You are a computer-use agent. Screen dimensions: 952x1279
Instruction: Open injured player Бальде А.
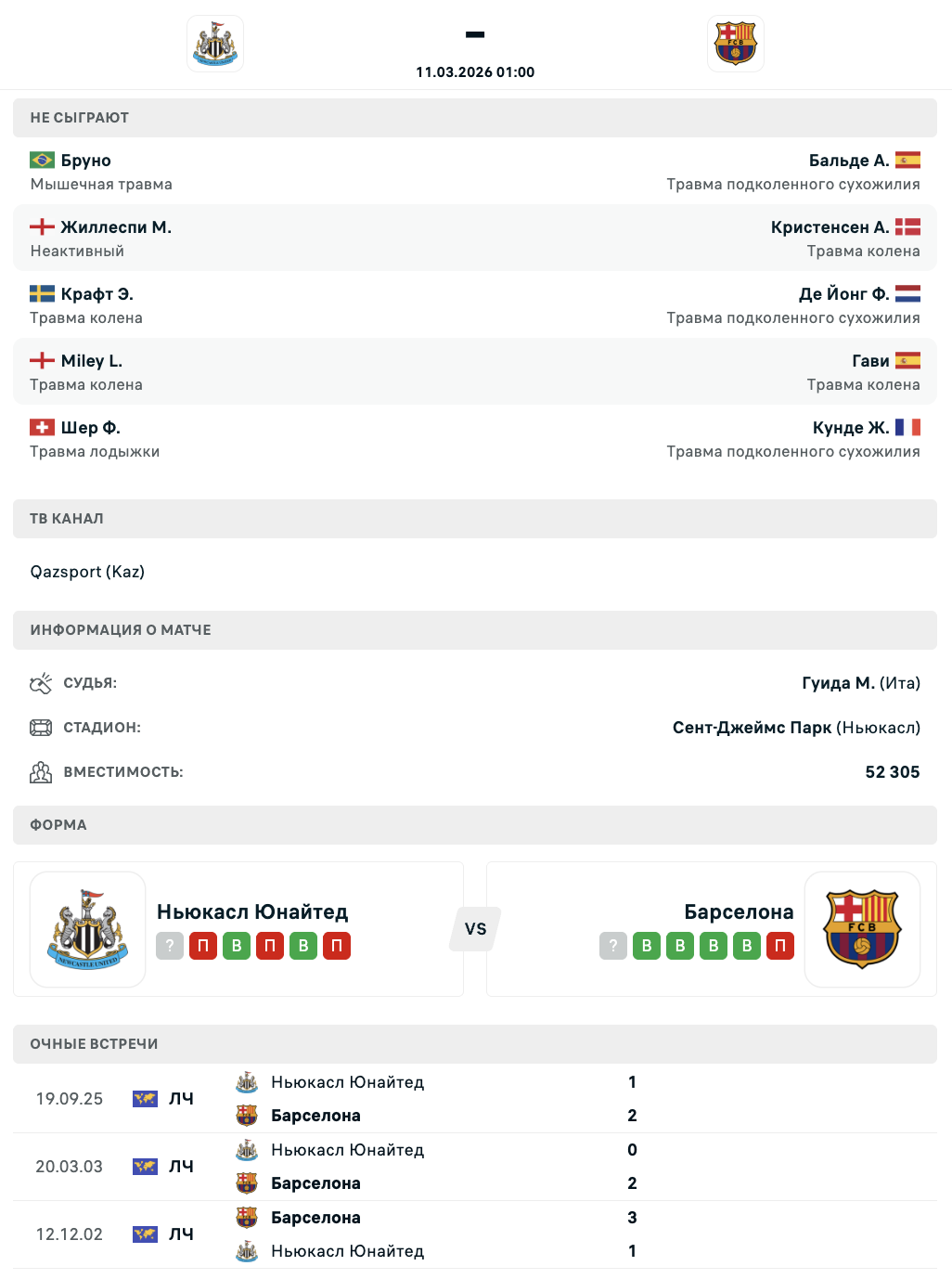click(848, 161)
